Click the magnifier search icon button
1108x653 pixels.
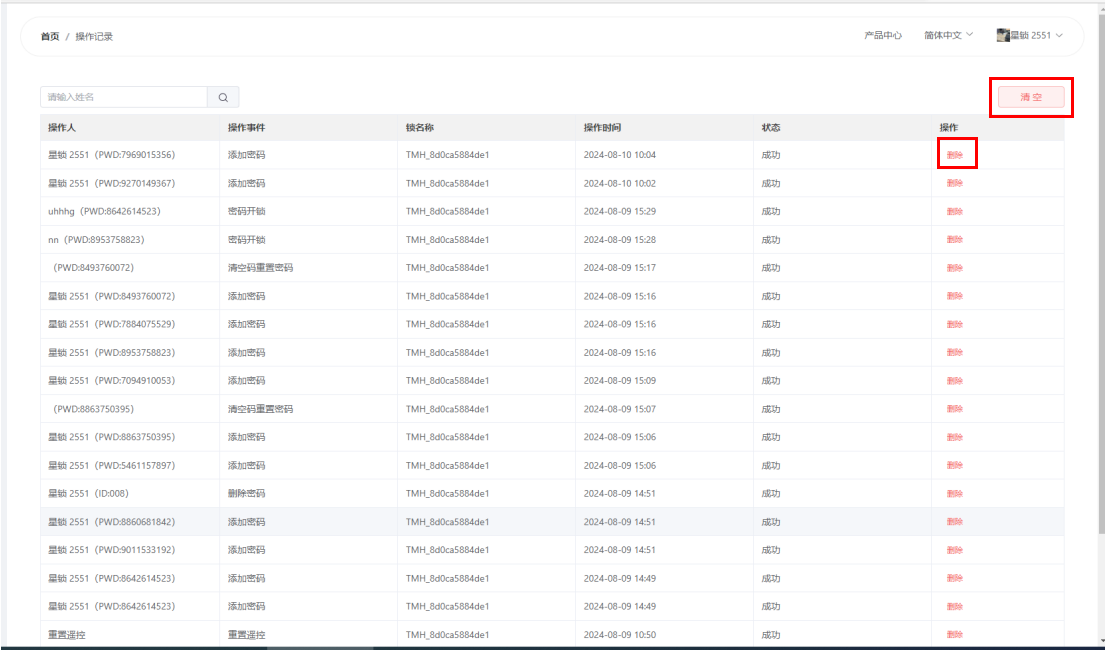[223, 97]
